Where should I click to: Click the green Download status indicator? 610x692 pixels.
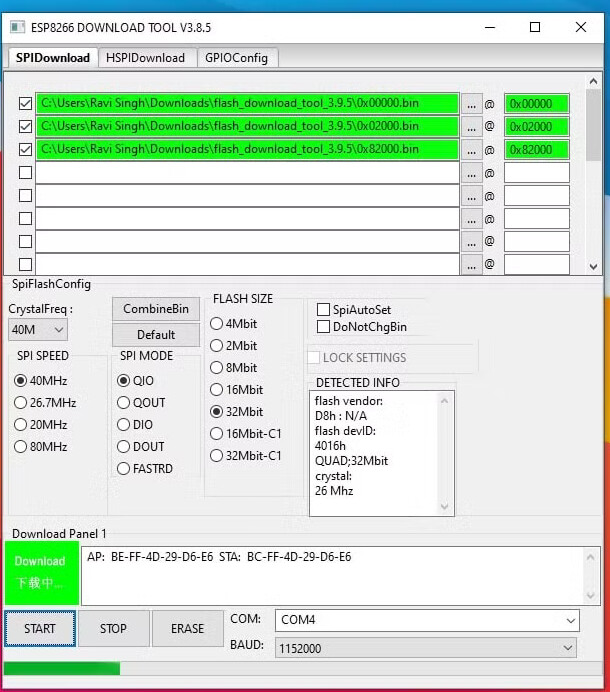[42, 572]
